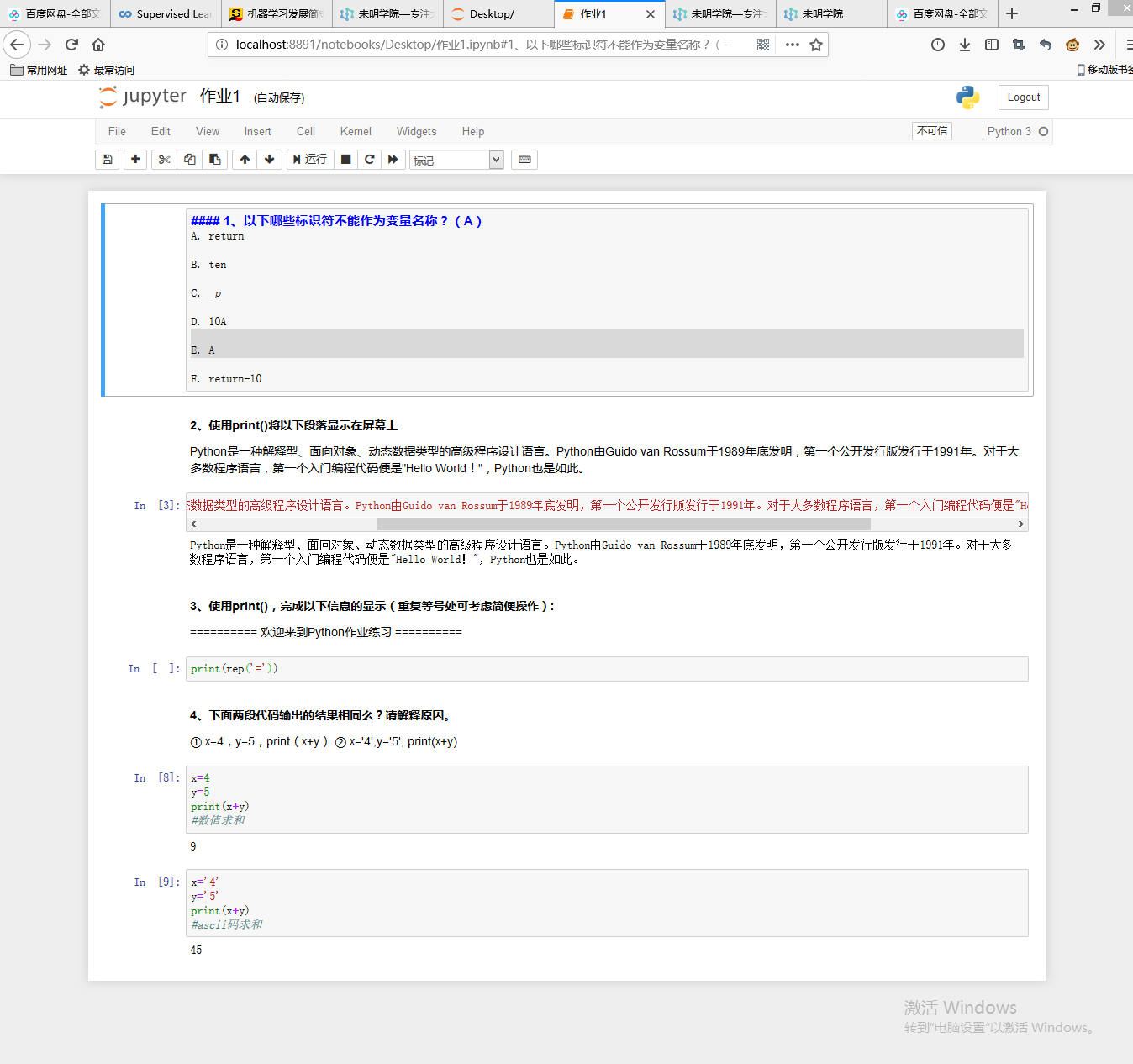
Task: Go to the browser home page
Action: tap(98, 45)
